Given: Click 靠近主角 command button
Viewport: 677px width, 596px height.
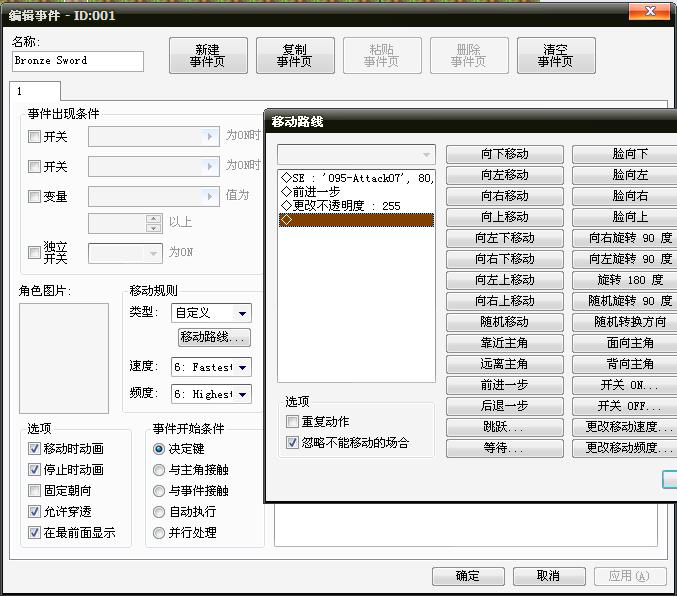Looking at the screenshot, I should tap(505, 343).
